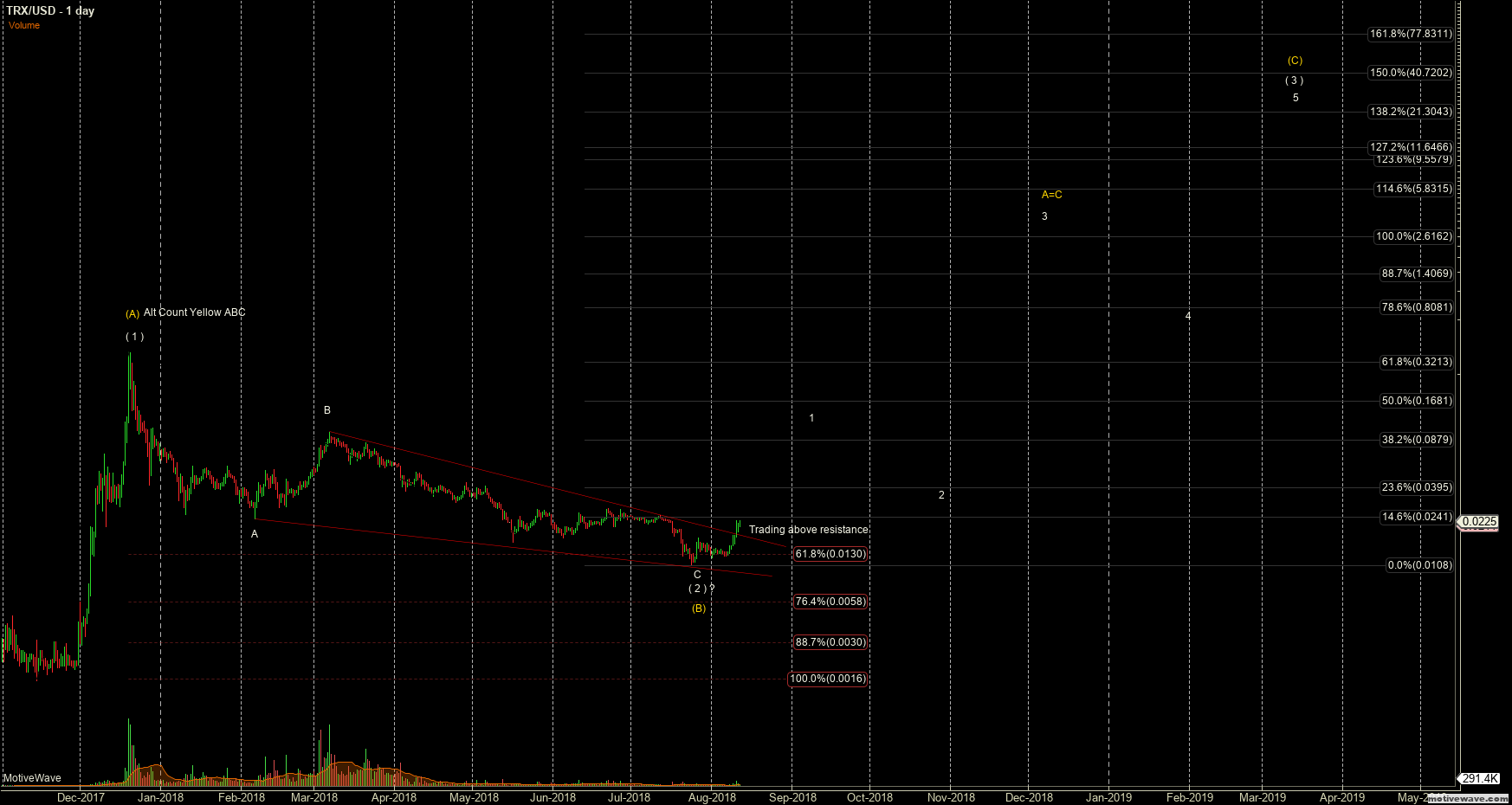Click the volume readout 291.4K

pos(1479,778)
